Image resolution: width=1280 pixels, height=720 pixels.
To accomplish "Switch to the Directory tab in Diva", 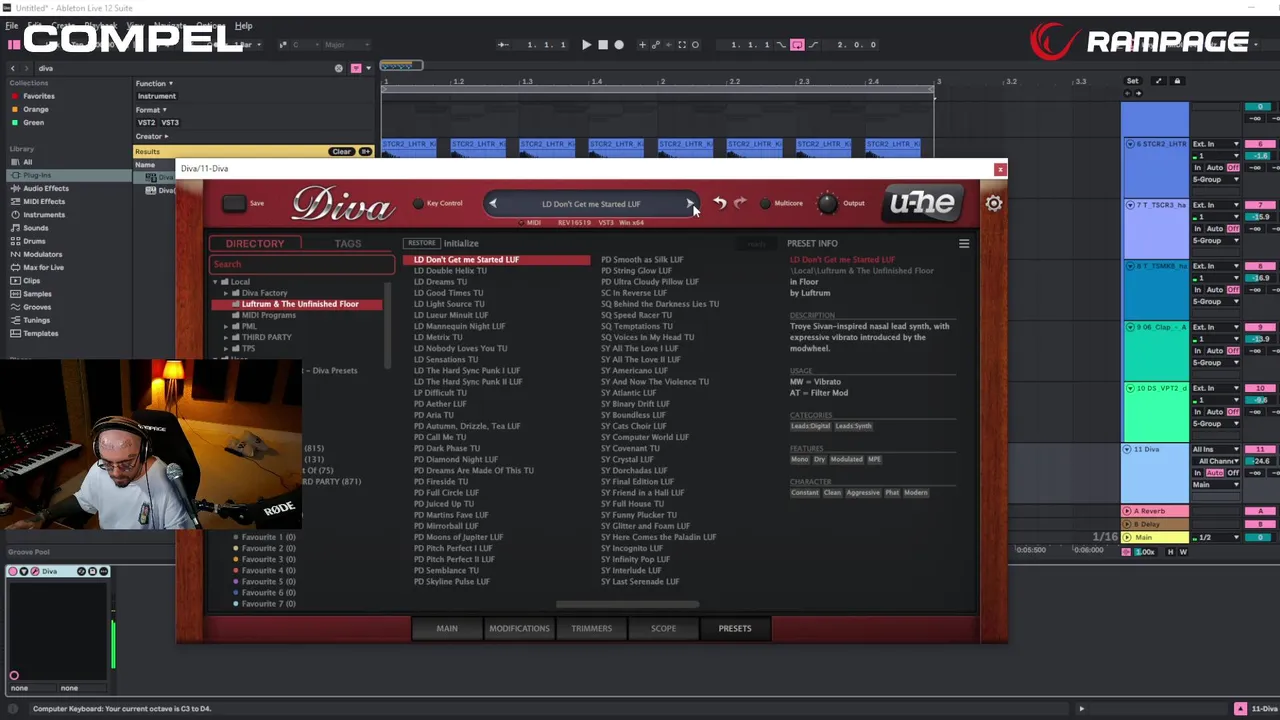I will pos(255,243).
